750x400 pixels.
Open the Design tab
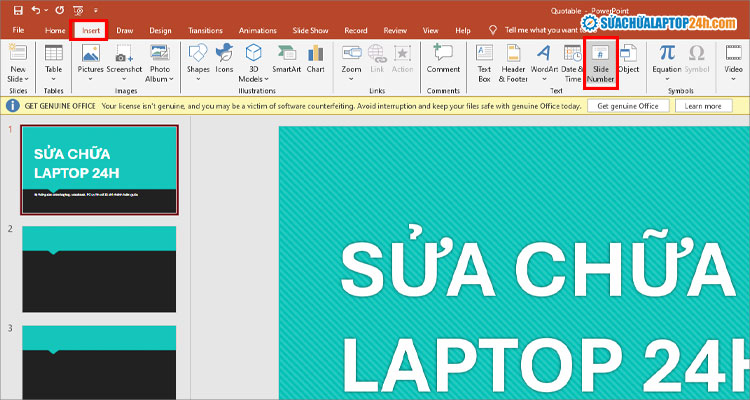point(160,30)
